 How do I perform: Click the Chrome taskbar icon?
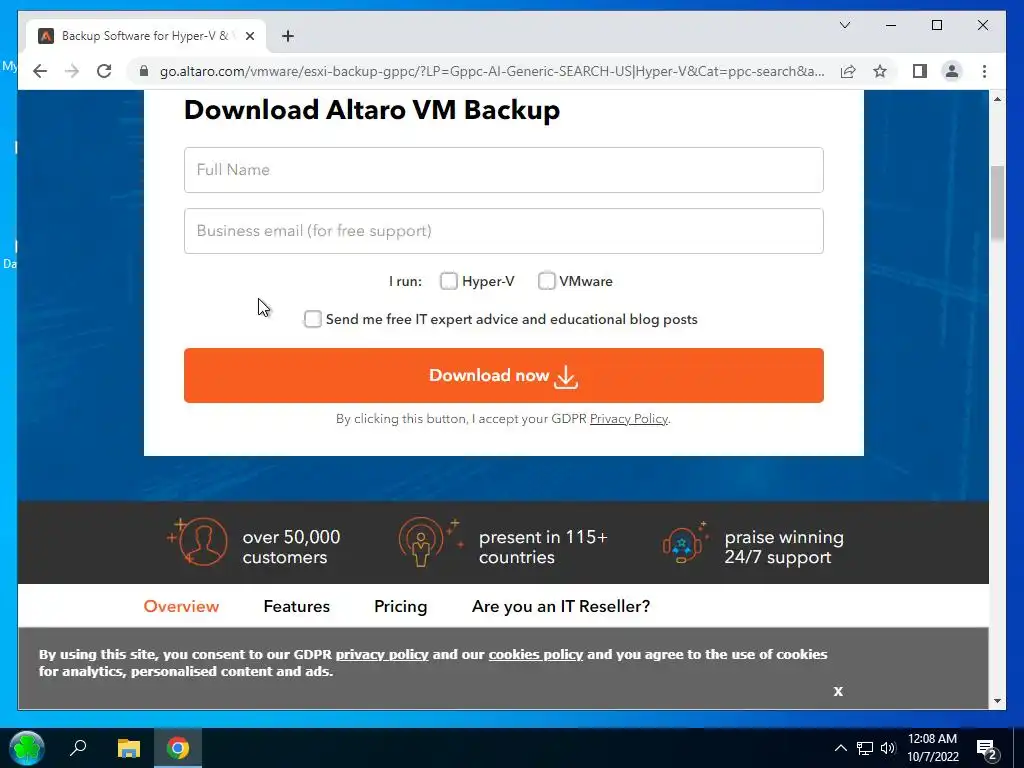click(x=178, y=748)
